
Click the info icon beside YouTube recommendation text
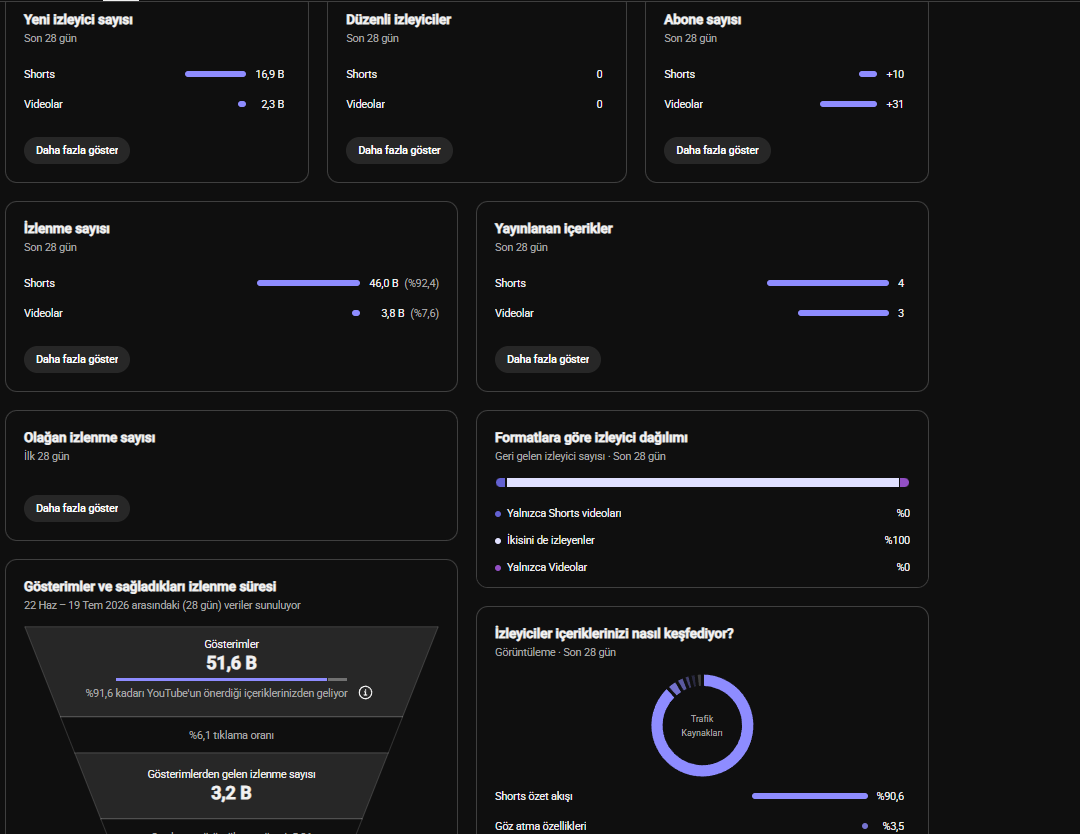[366, 693]
